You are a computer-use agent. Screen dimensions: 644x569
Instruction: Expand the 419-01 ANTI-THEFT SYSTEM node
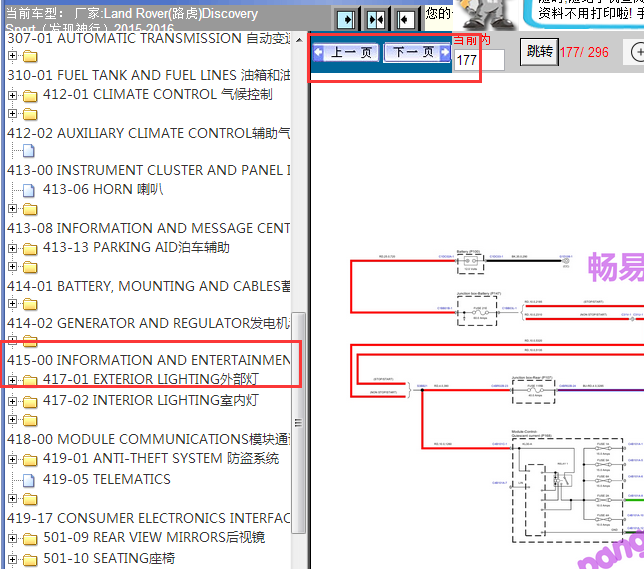(12, 459)
